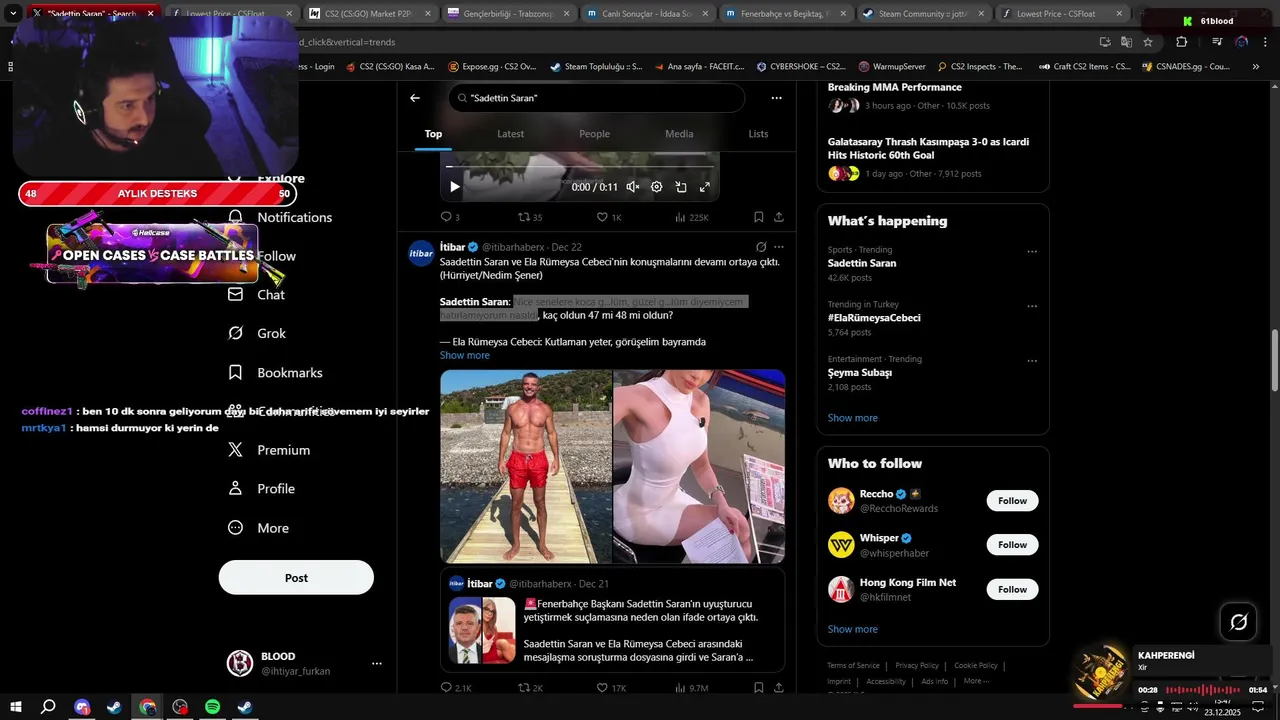The width and height of the screenshot is (1280, 720).
Task: Unmute the video sound icon
Action: (x=632, y=187)
